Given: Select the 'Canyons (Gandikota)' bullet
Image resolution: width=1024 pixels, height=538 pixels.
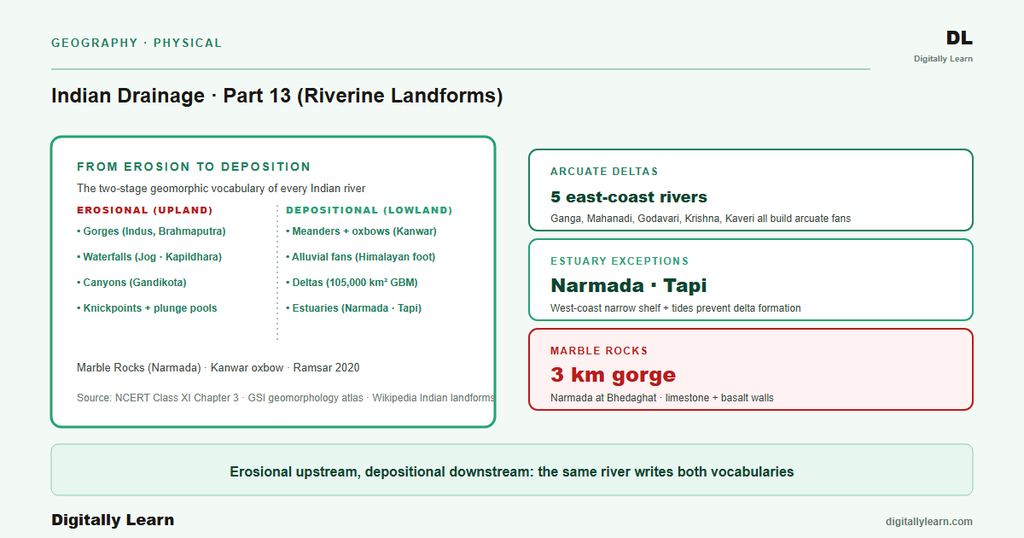Looking at the screenshot, I should tap(131, 282).
